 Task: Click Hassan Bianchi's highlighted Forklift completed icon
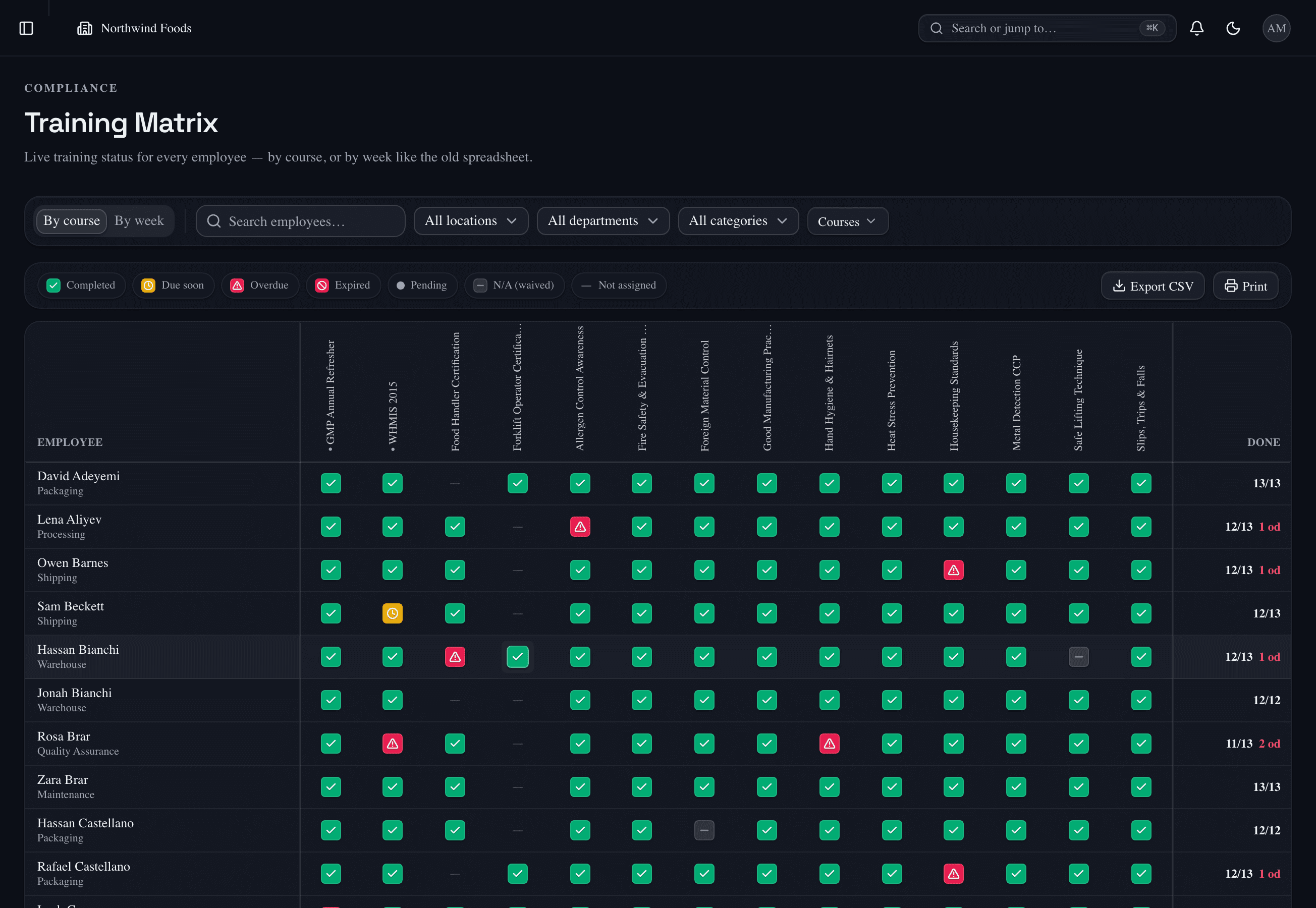517,657
